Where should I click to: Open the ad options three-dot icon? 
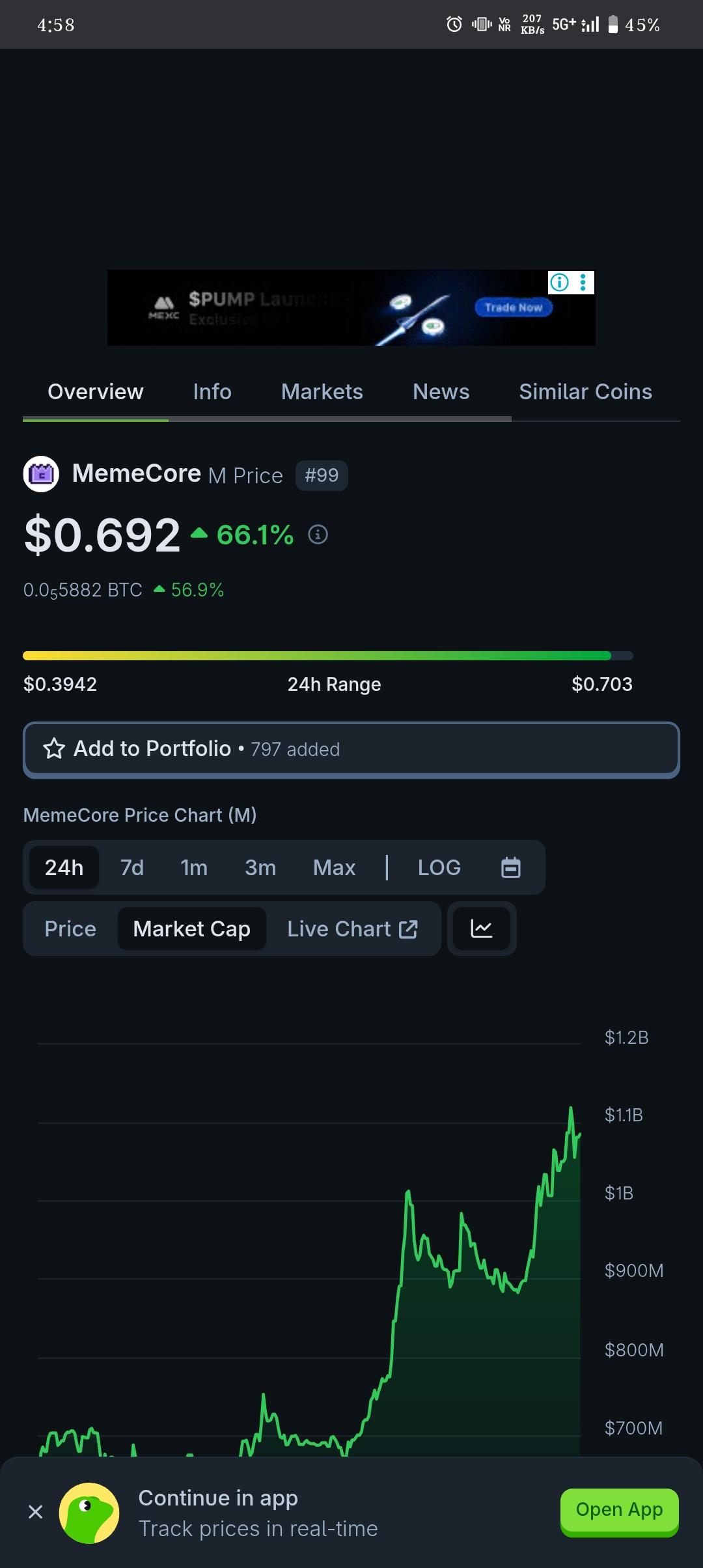click(x=583, y=283)
